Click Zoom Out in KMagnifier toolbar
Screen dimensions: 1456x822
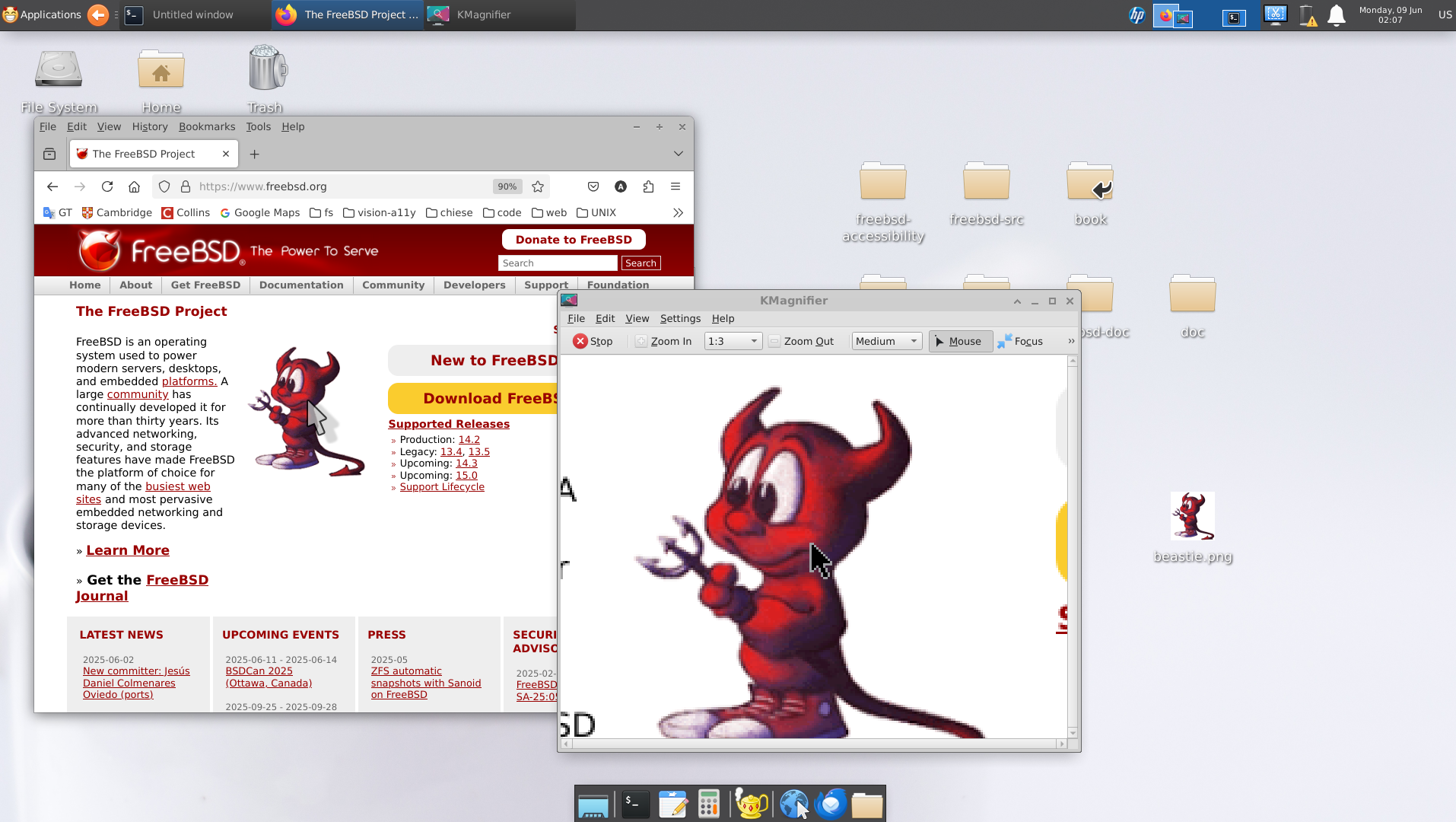click(801, 341)
